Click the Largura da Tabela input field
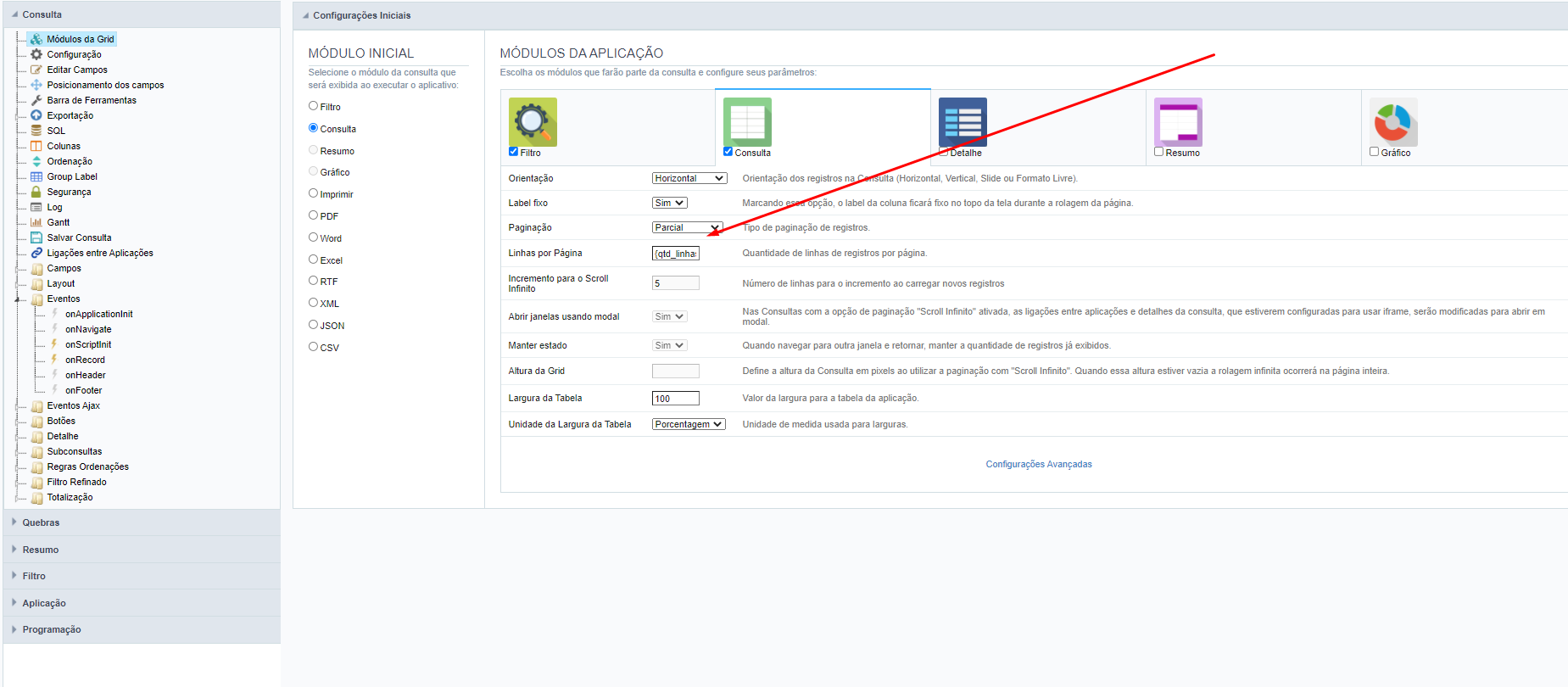 point(675,399)
